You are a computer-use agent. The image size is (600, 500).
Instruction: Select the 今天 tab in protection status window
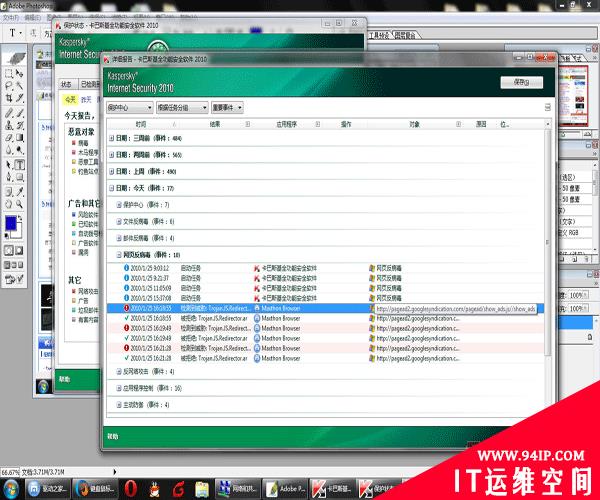tap(70, 100)
